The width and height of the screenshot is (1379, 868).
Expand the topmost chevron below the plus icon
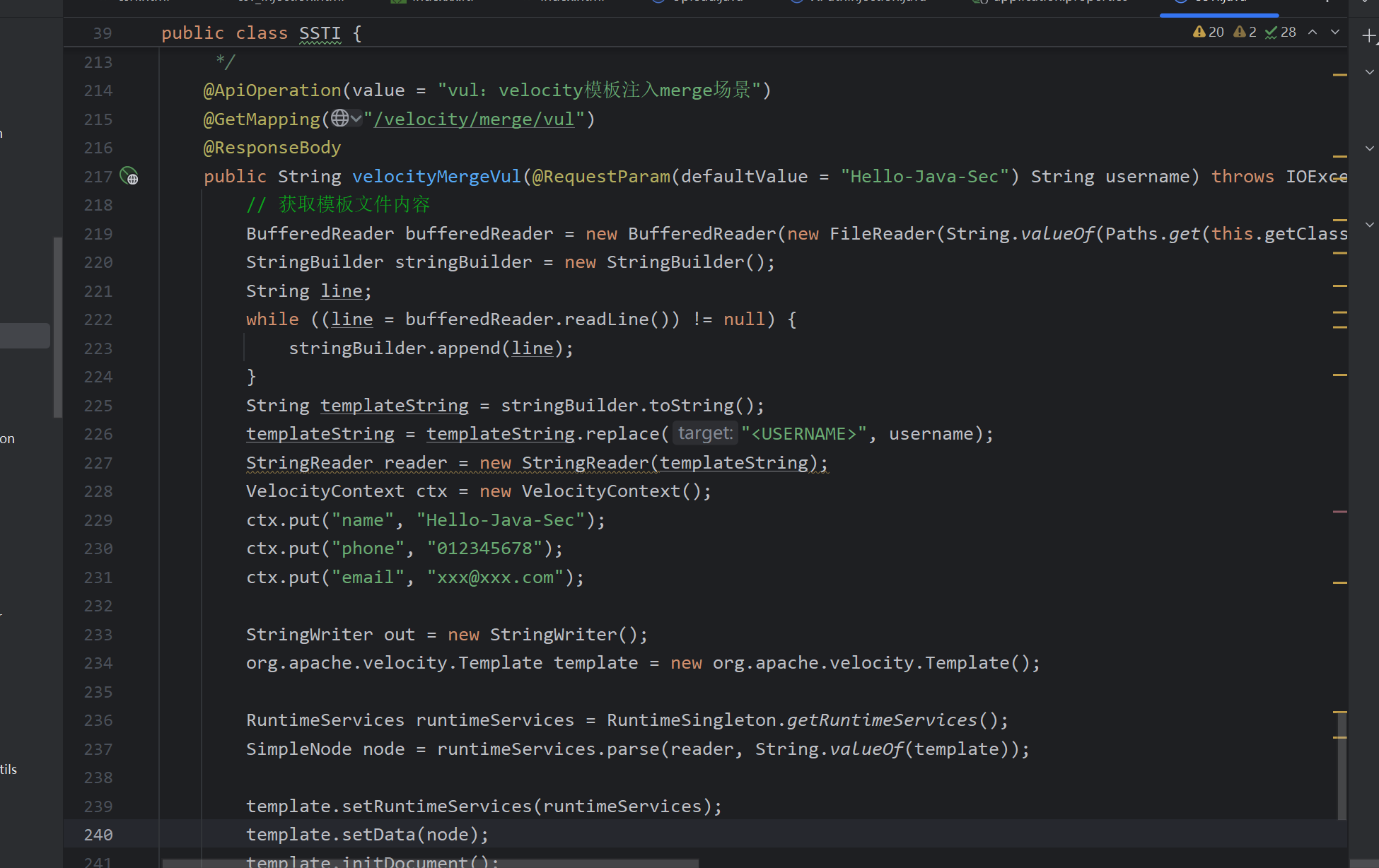(x=1370, y=72)
